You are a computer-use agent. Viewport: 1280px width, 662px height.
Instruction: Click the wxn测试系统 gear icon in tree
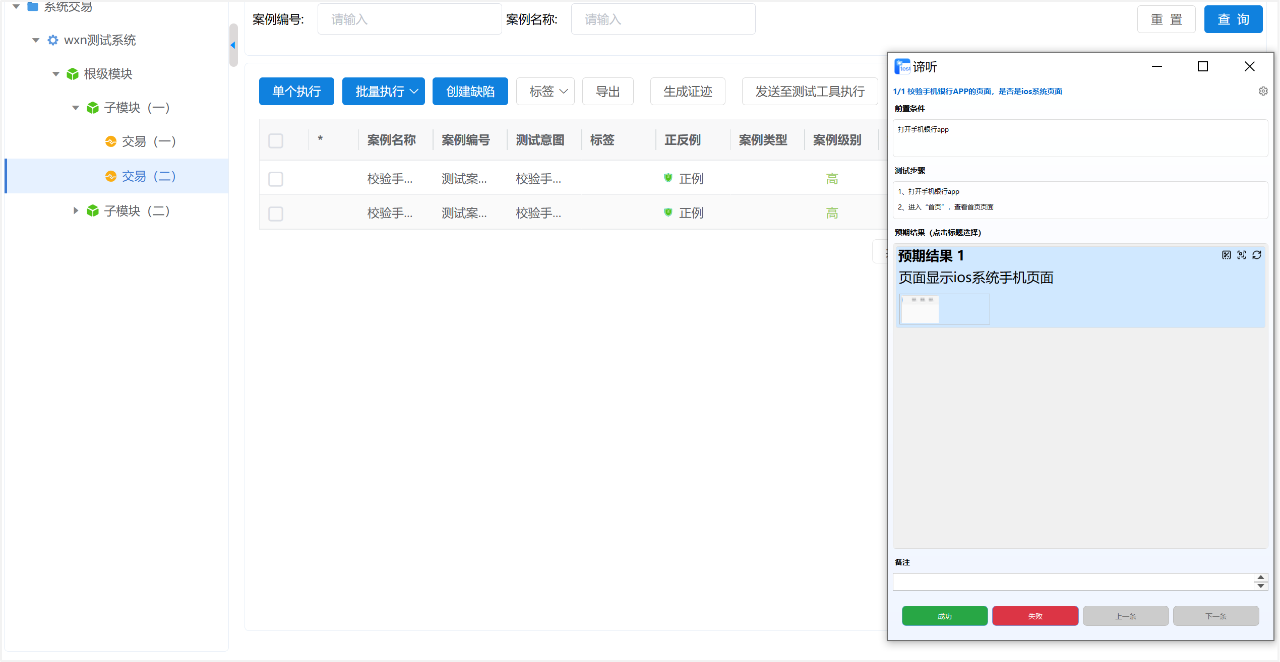53,40
